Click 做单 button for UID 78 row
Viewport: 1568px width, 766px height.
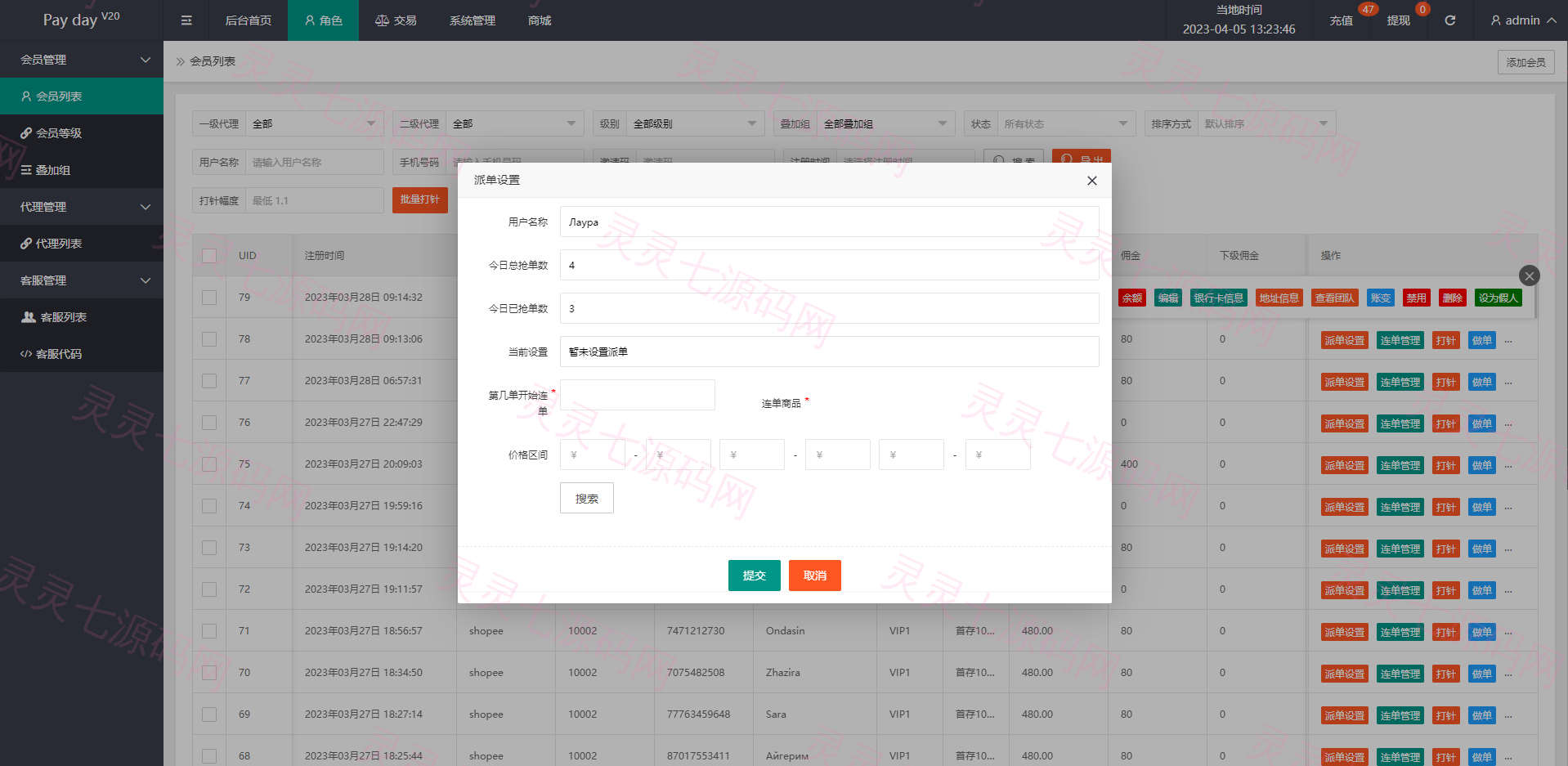tap(1482, 341)
